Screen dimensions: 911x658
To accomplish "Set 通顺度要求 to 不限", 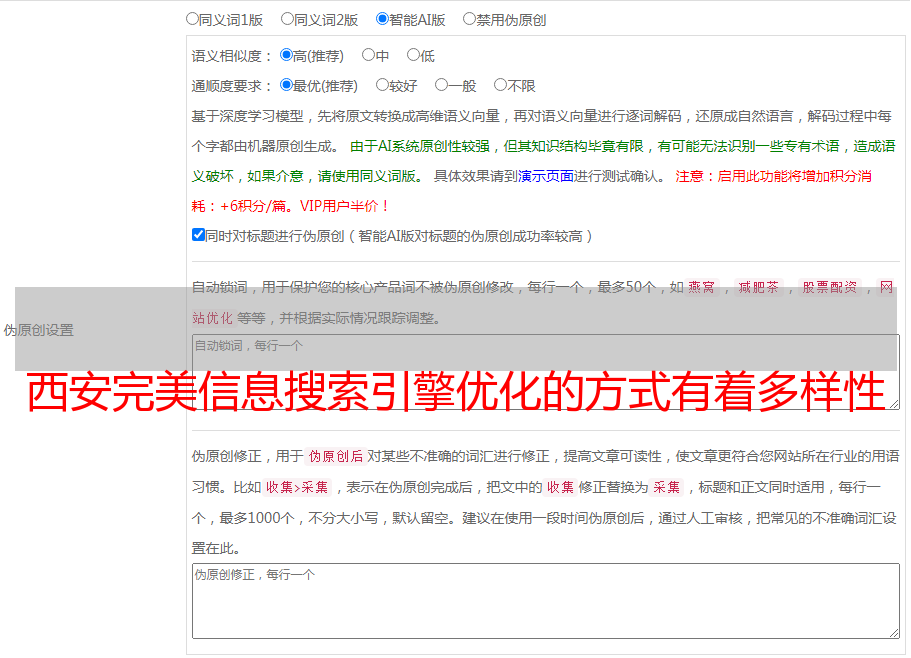I will (x=500, y=85).
